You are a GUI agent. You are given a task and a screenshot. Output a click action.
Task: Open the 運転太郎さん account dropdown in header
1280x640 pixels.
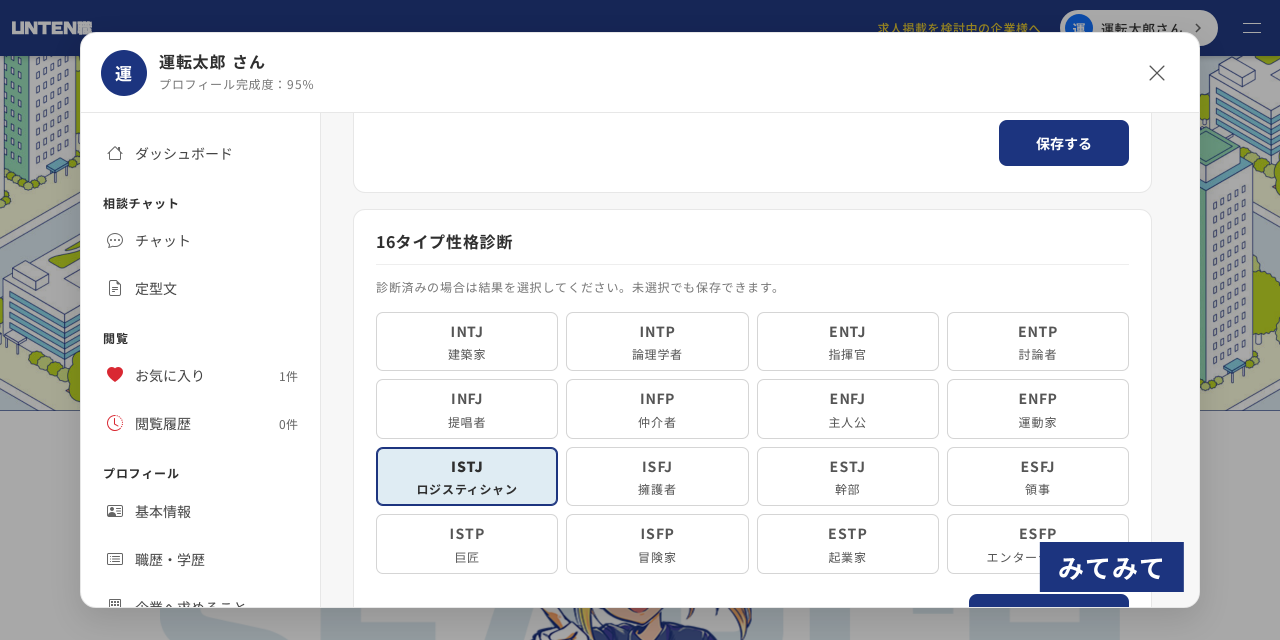click(x=1139, y=28)
